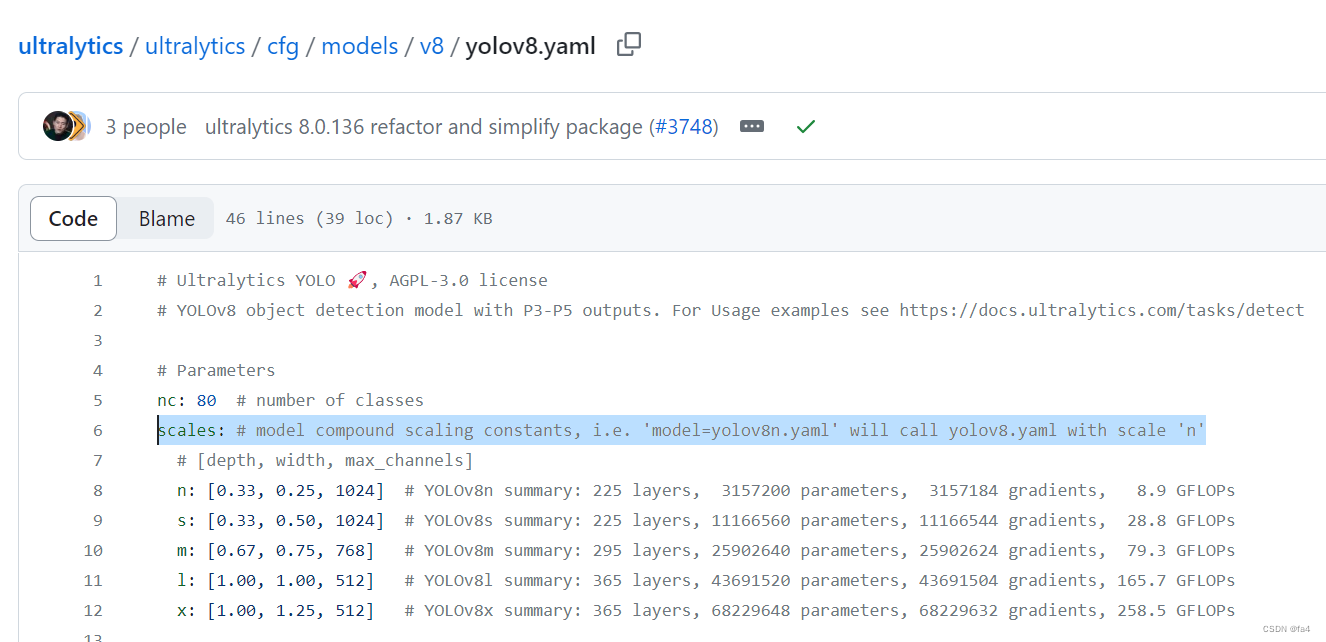Screen dimensions: 1326x642
Task: Switch to the Blame view tab
Action: pos(166,218)
